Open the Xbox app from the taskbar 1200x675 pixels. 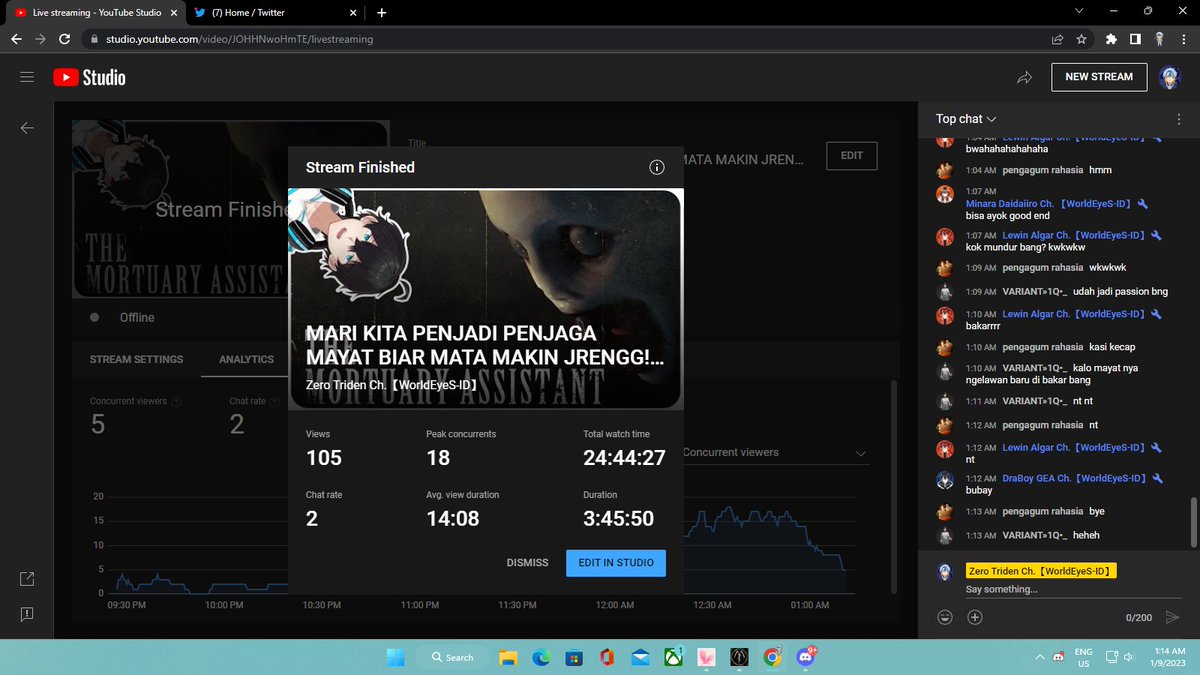point(673,657)
